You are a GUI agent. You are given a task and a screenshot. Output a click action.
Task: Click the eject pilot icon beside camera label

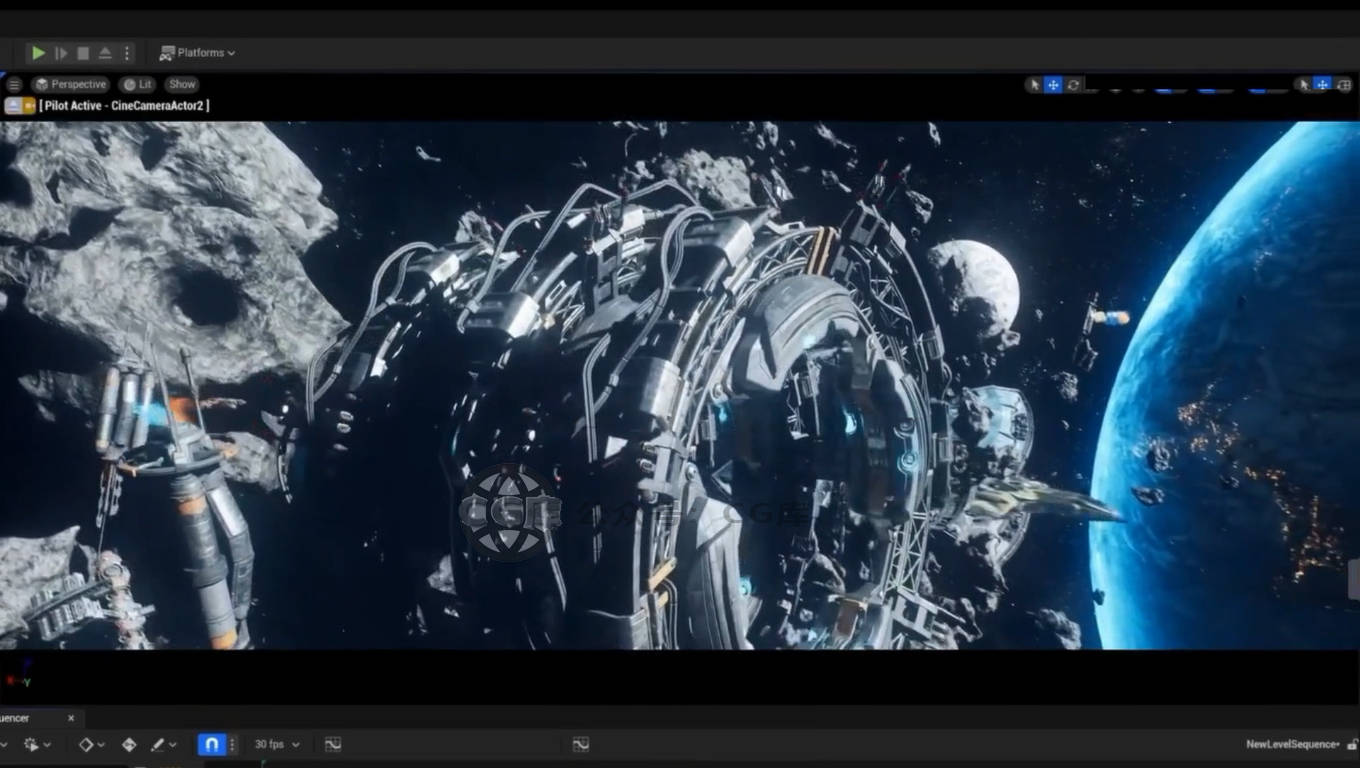12,106
